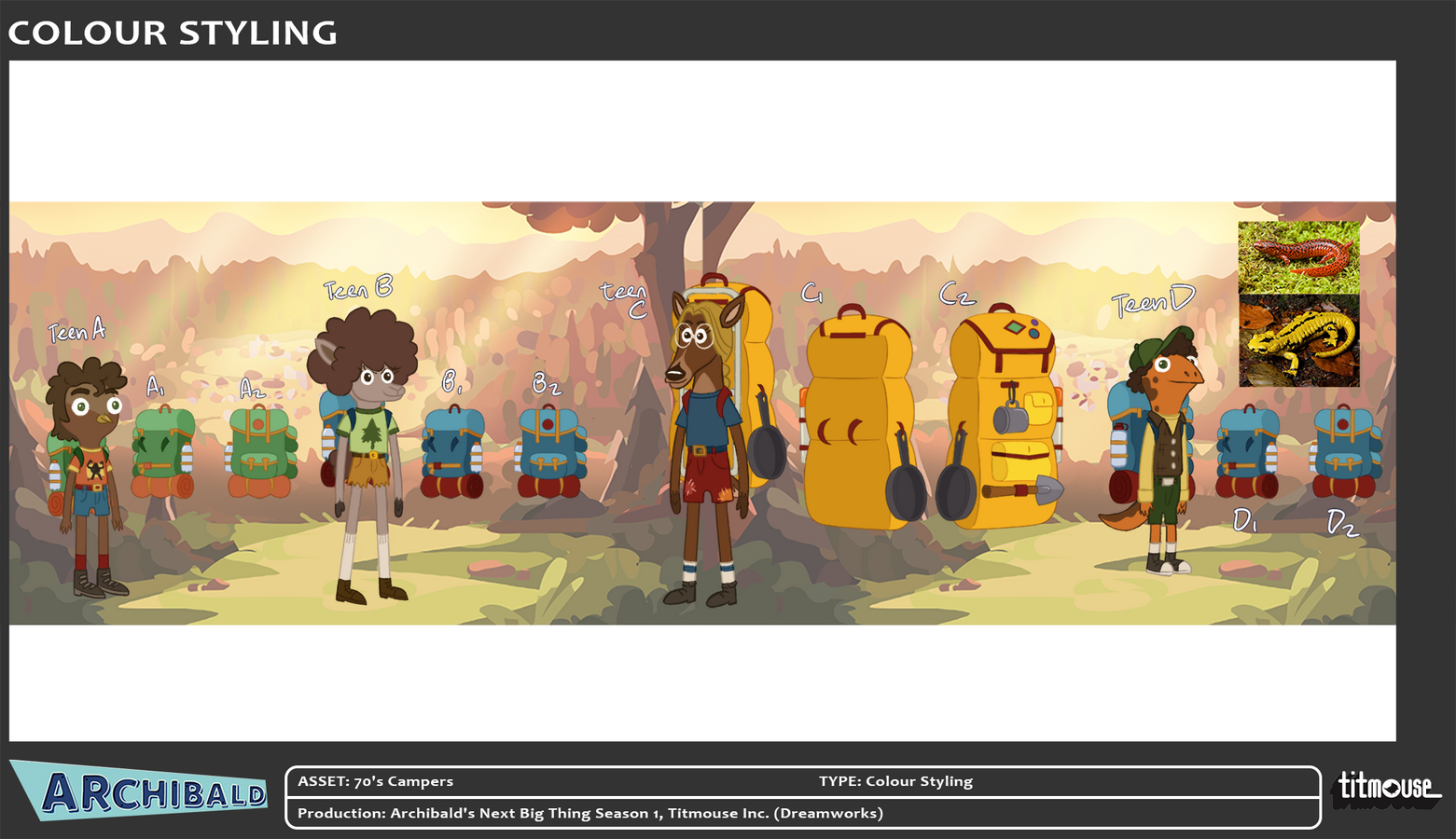
Task: Select the yellow C1 backpack
Action: click(x=856, y=419)
